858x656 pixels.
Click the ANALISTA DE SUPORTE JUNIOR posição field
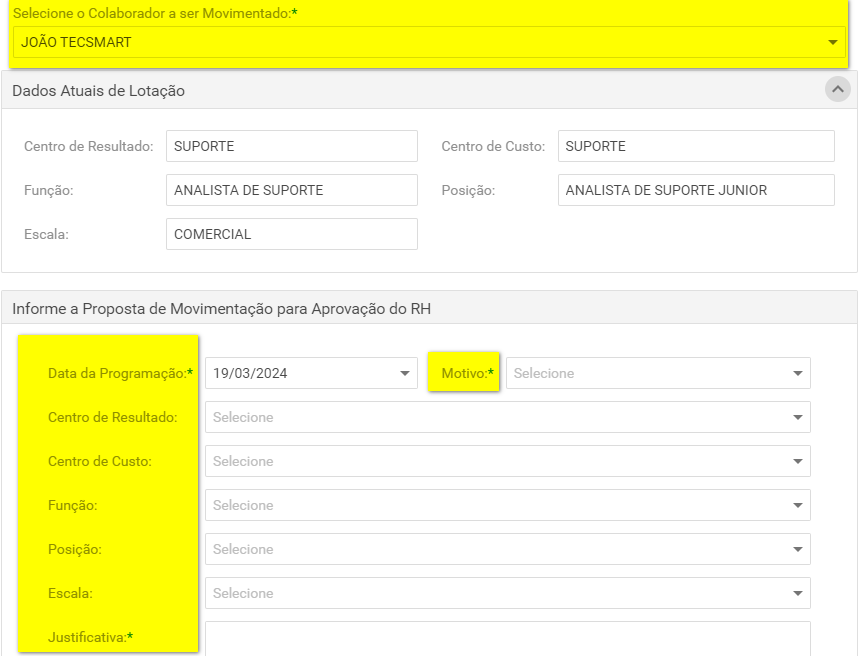[x=696, y=190]
